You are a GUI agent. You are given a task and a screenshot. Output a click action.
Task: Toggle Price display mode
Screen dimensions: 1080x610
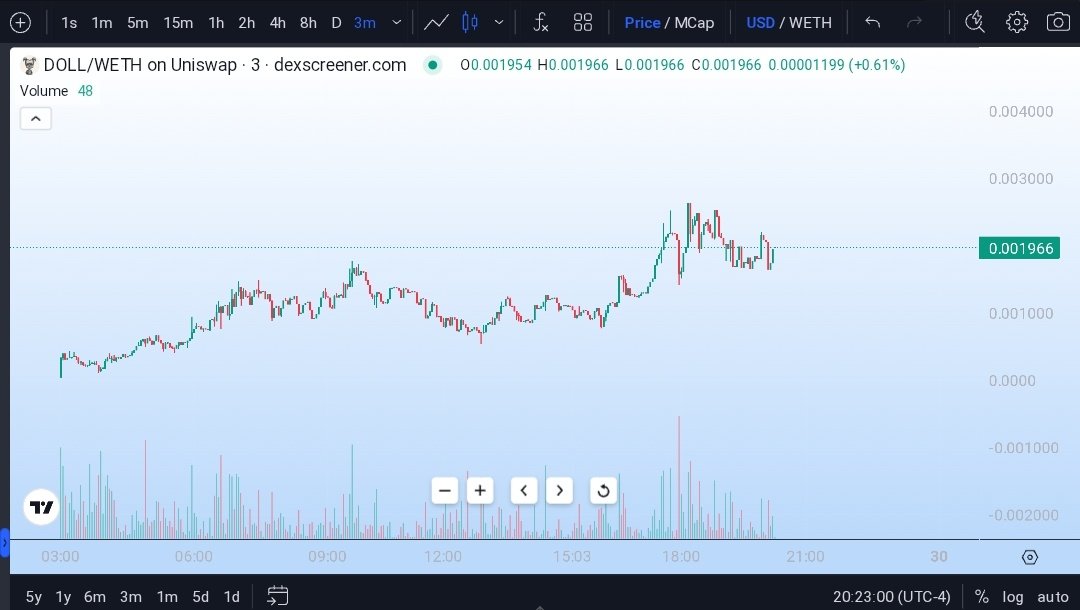click(x=642, y=23)
